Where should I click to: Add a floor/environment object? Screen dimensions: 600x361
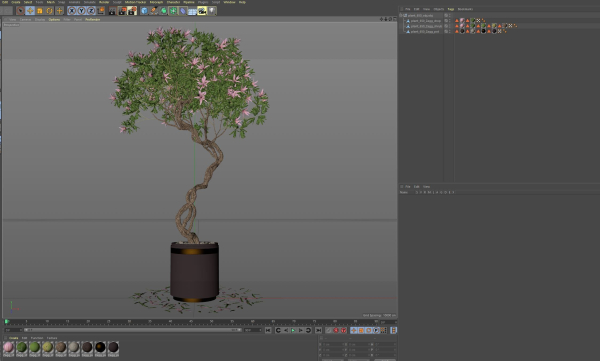(x=192, y=11)
